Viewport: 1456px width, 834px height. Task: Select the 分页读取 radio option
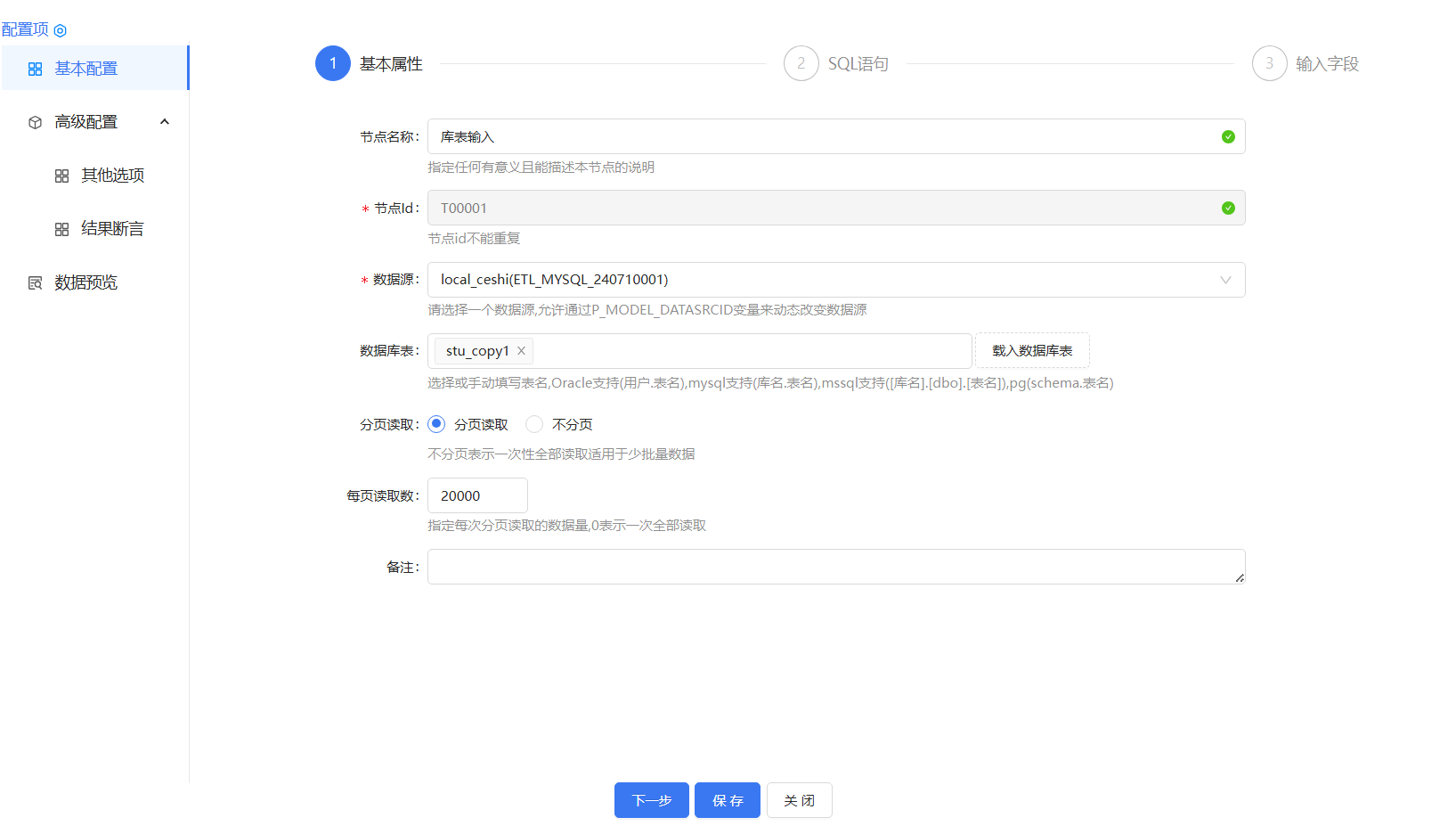tap(436, 424)
